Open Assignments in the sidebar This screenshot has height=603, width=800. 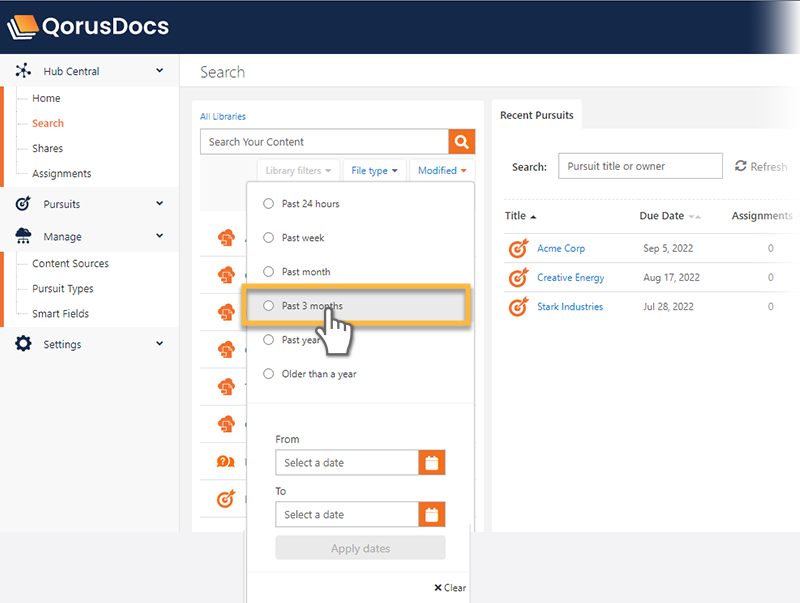tap(62, 173)
